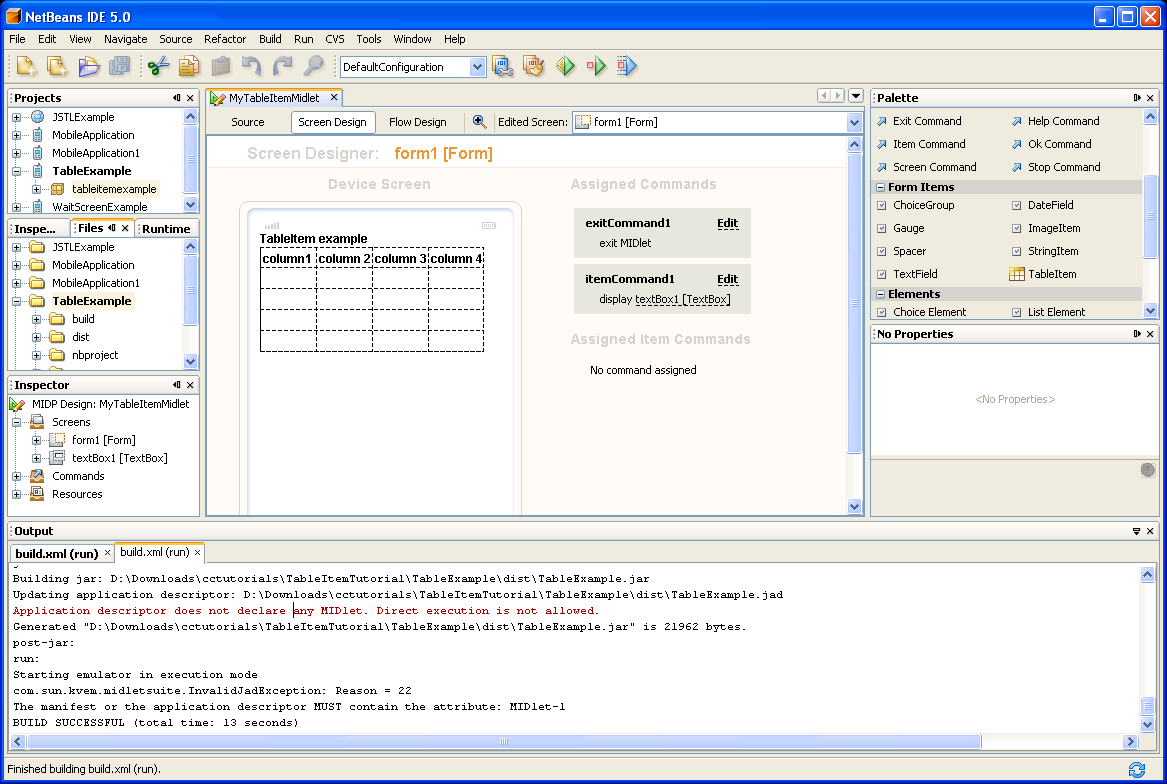Image resolution: width=1167 pixels, height=784 pixels.
Task: Click the Palette vertical scrollbar thumb
Action: click(1150, 216)
